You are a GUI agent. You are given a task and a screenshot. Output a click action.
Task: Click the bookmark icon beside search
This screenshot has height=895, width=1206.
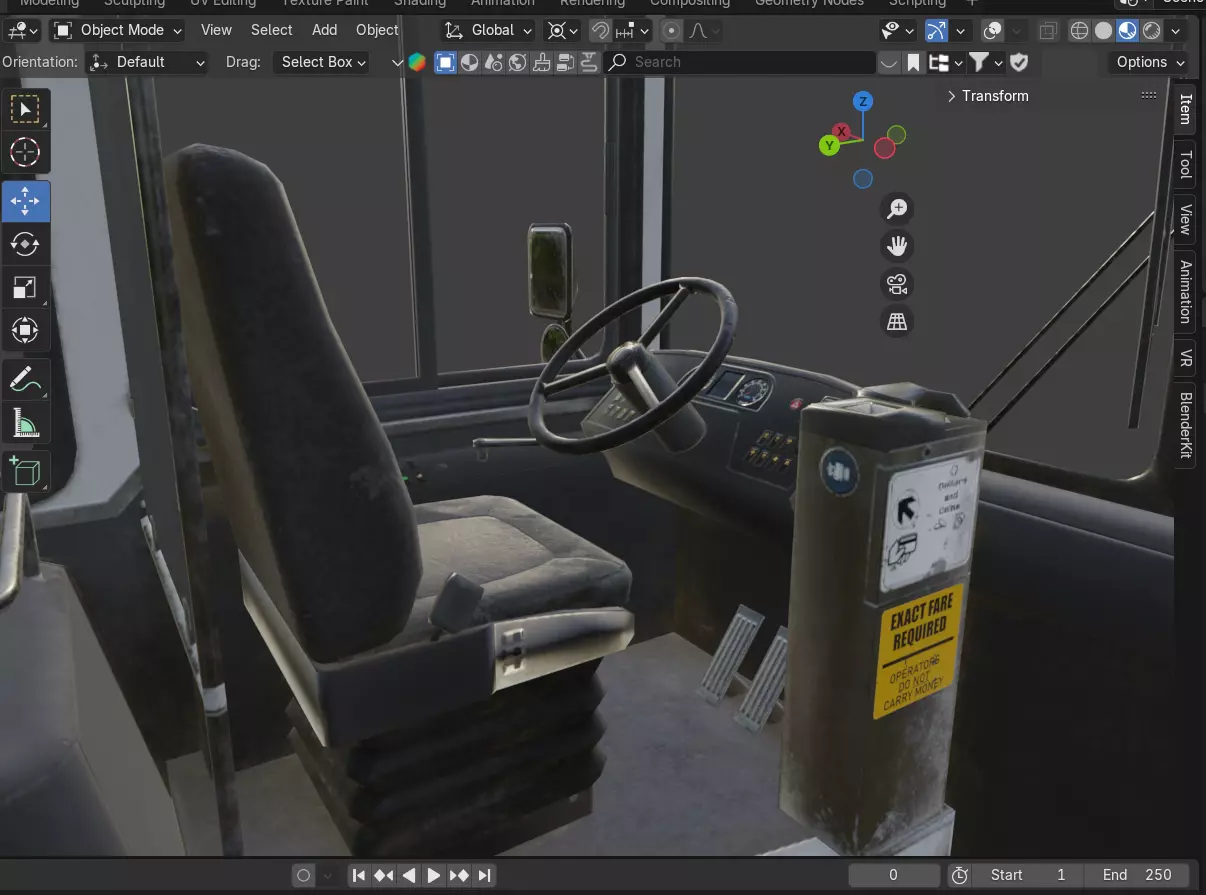(914, 62)
